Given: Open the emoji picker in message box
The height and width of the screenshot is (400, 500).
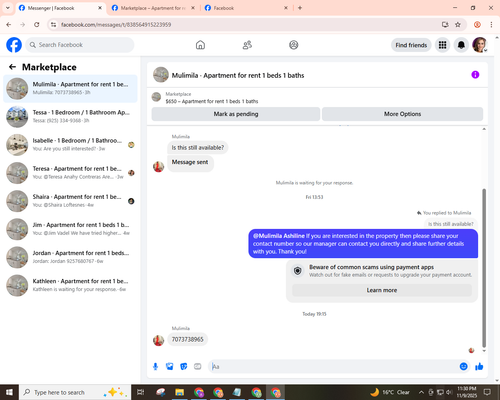Looking at the screenshot, I should tap(463, 367).
